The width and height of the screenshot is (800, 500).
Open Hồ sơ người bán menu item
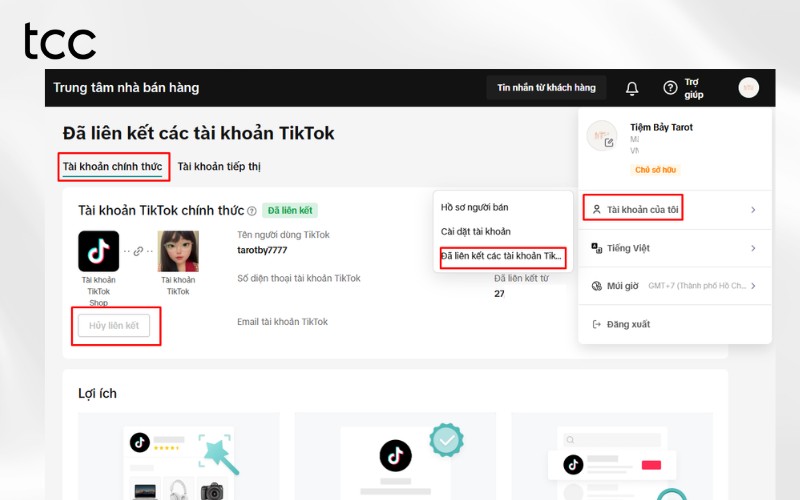tap(474, 207)
